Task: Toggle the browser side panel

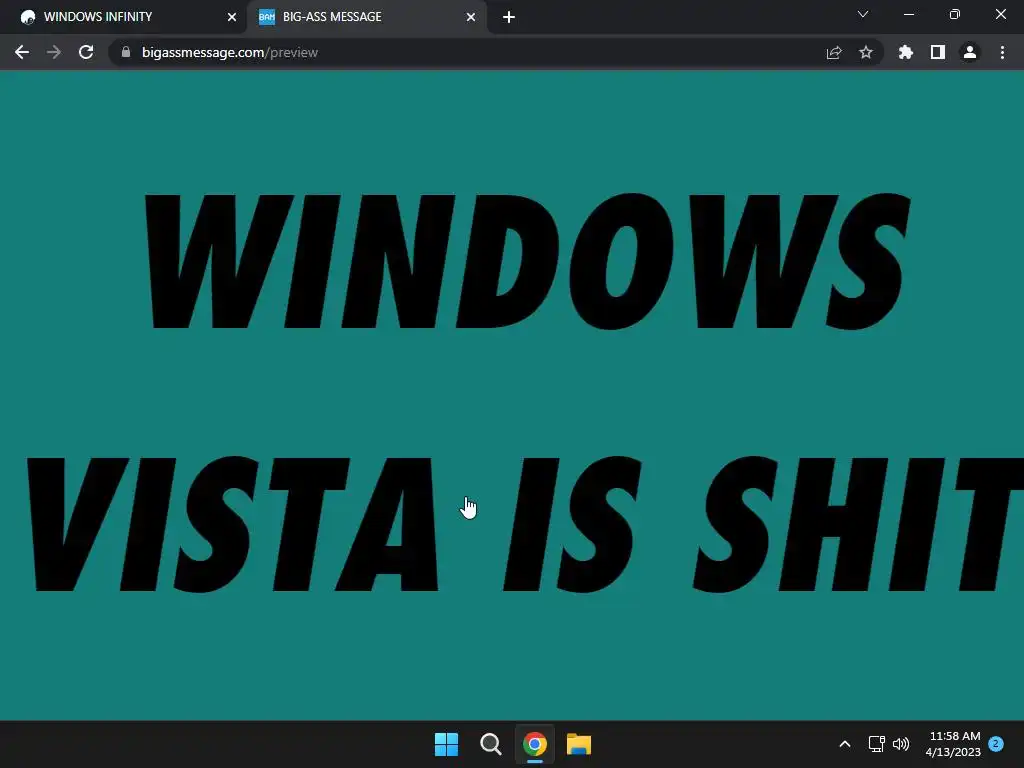Action: point(938,52)
